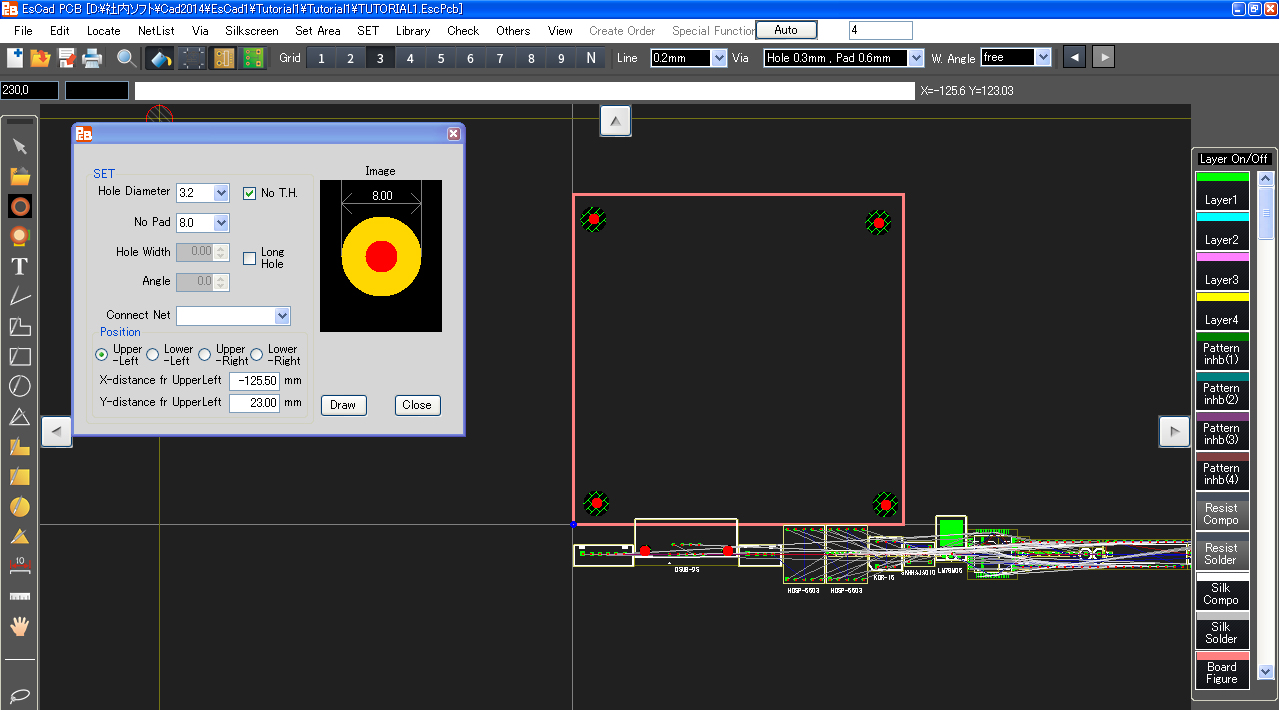Select grid preset N
Screen dimensions: 1279x710
click(591, 58)
